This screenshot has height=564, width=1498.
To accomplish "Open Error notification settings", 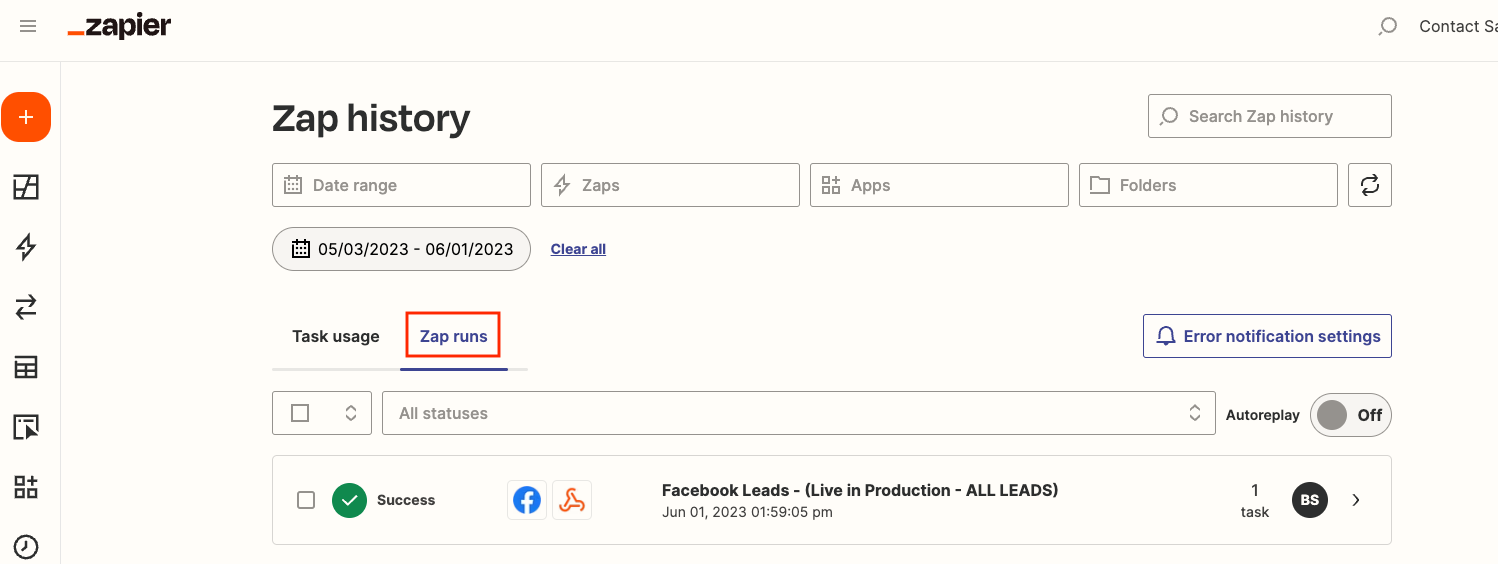I will click(1267, 336).
